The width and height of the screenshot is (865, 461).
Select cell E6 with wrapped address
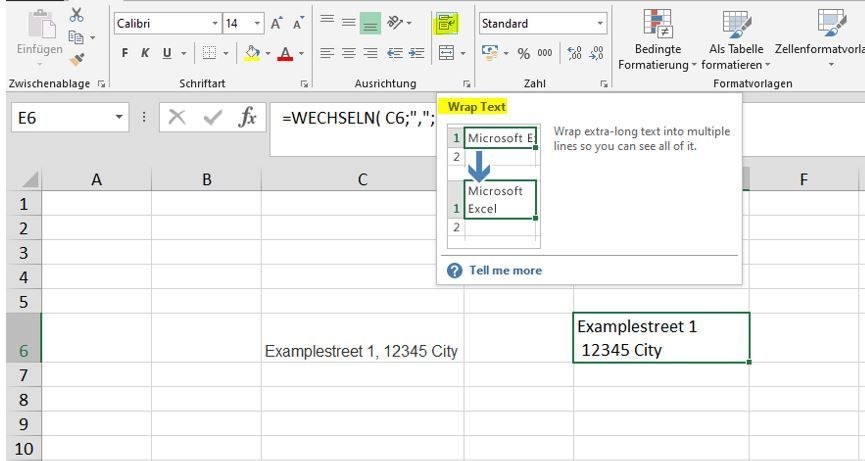(661, 337)
